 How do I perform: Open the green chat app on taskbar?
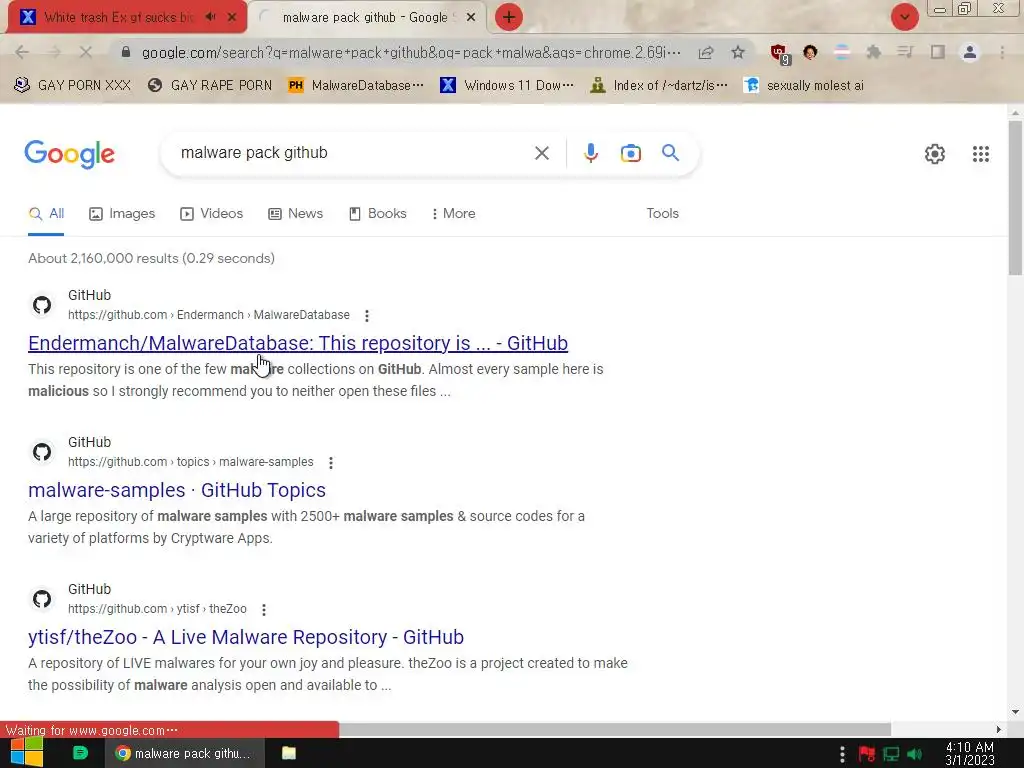tap(80, 753)
